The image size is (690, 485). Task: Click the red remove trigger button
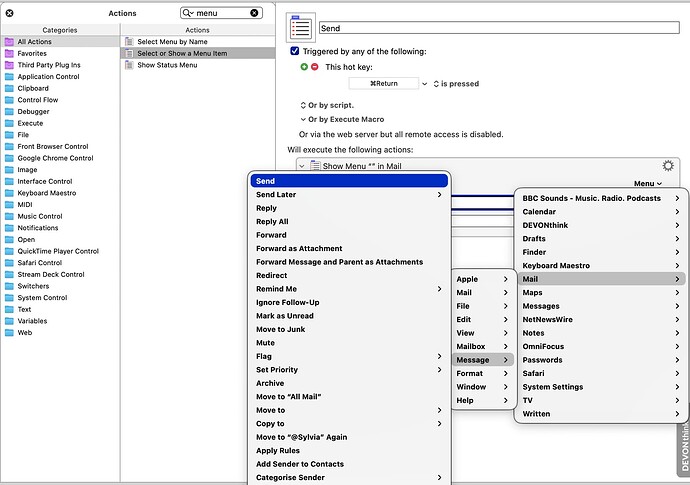tap(315, 67)
